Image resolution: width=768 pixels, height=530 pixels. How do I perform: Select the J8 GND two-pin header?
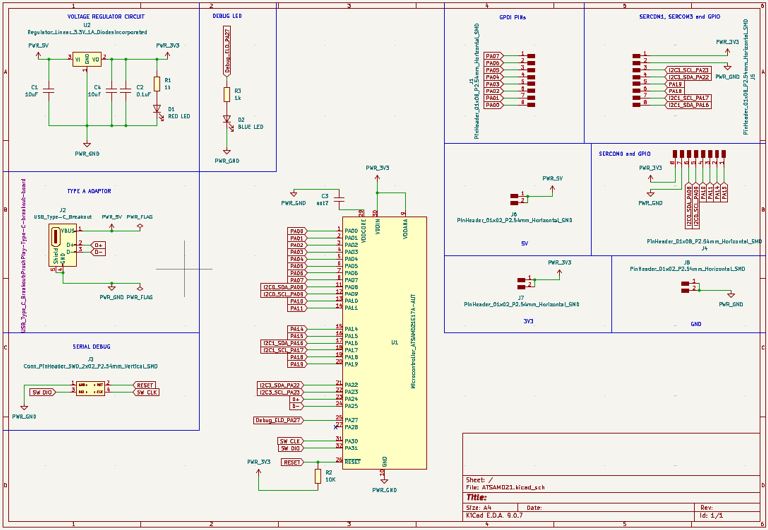click(x=686, y=287)
